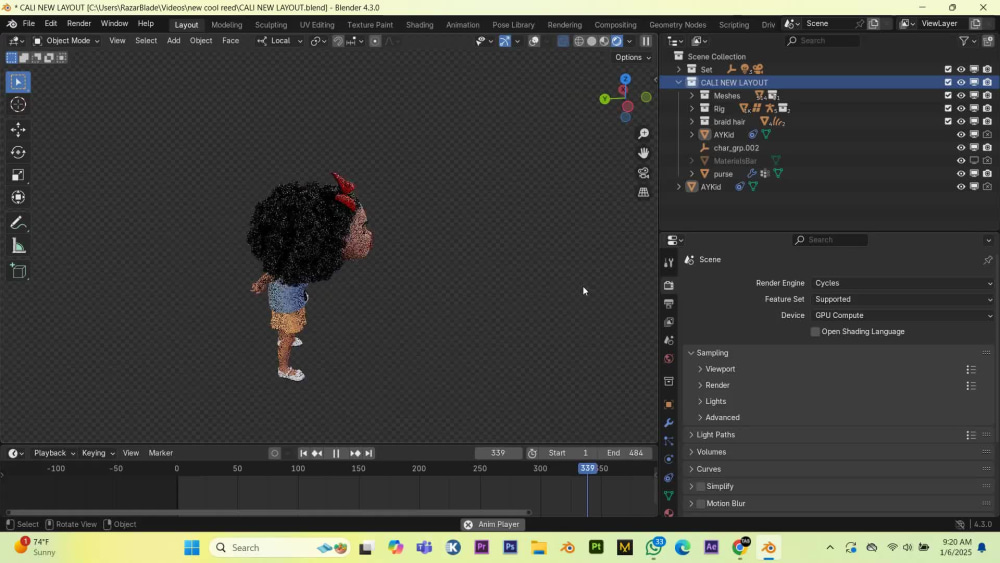
Task: Click the zoom magnifier in viewport
Action: (x=643, y=133)
